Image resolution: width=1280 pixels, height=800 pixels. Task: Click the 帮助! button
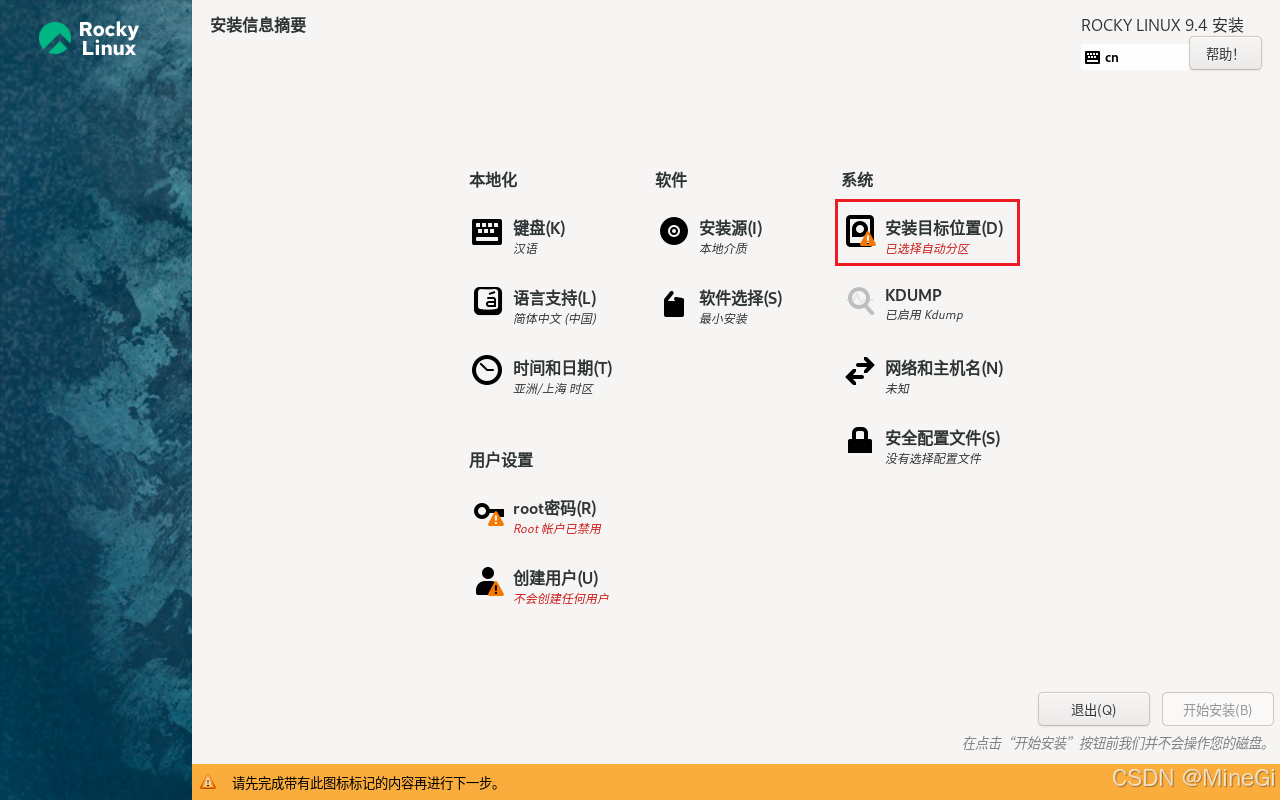1225,54
